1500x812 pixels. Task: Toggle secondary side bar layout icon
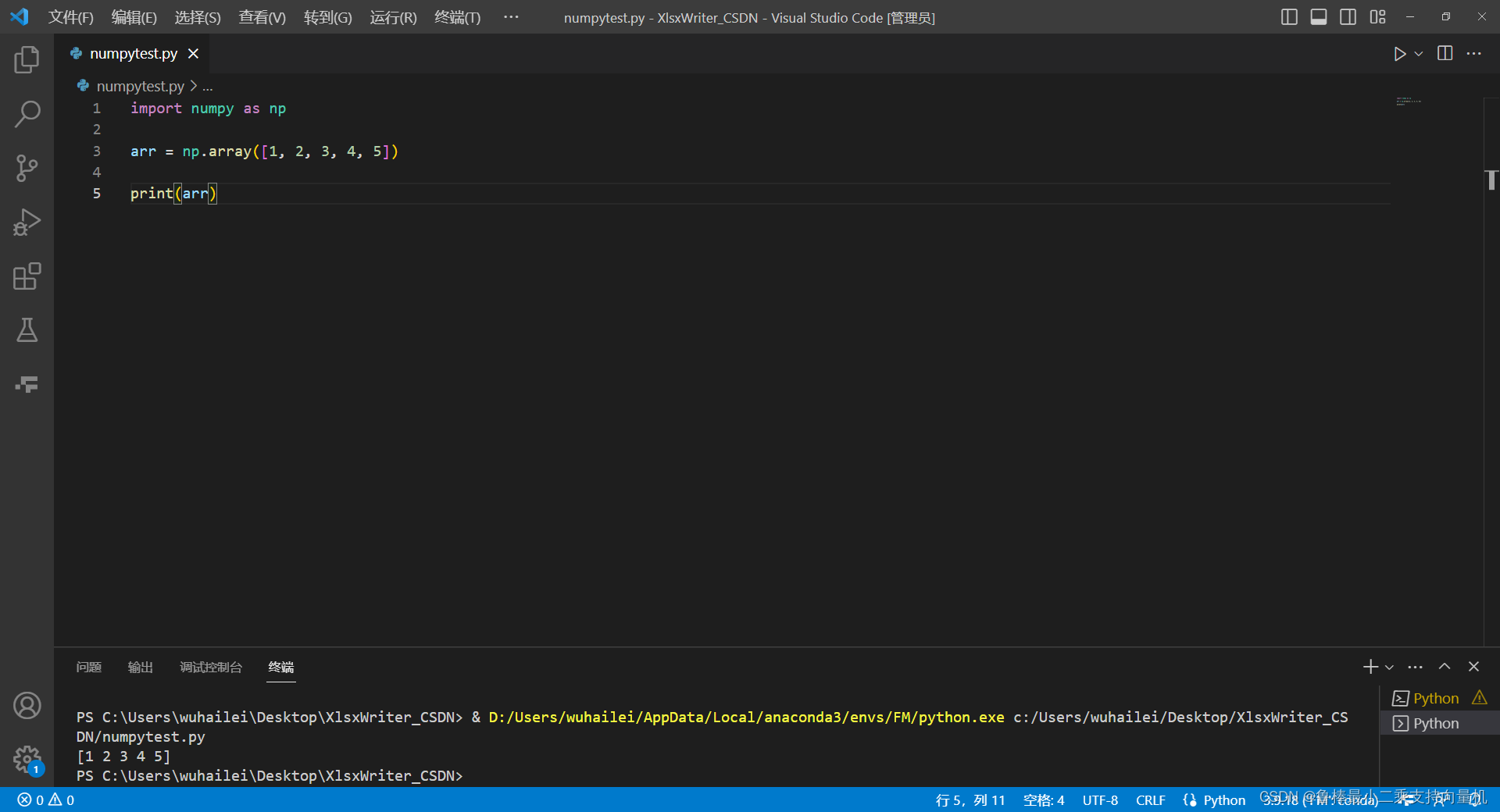(x=1348, y=17)
